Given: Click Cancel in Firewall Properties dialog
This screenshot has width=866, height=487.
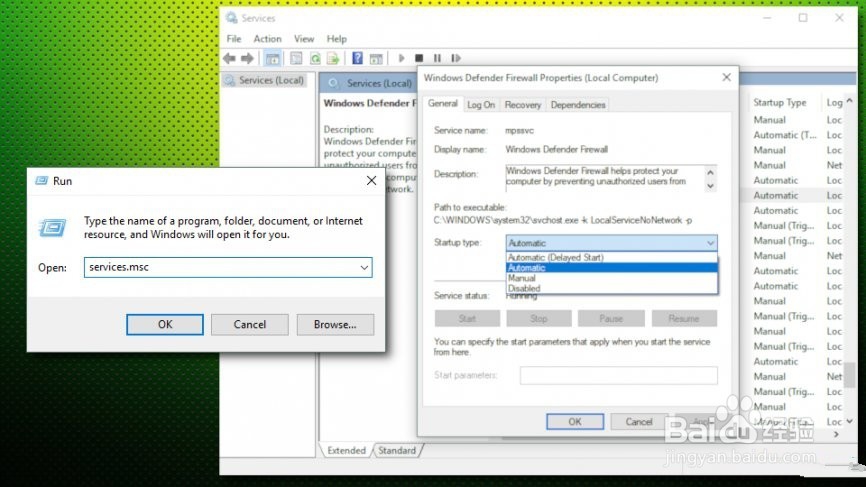Looking at the screenshot, I should [639, 422].
